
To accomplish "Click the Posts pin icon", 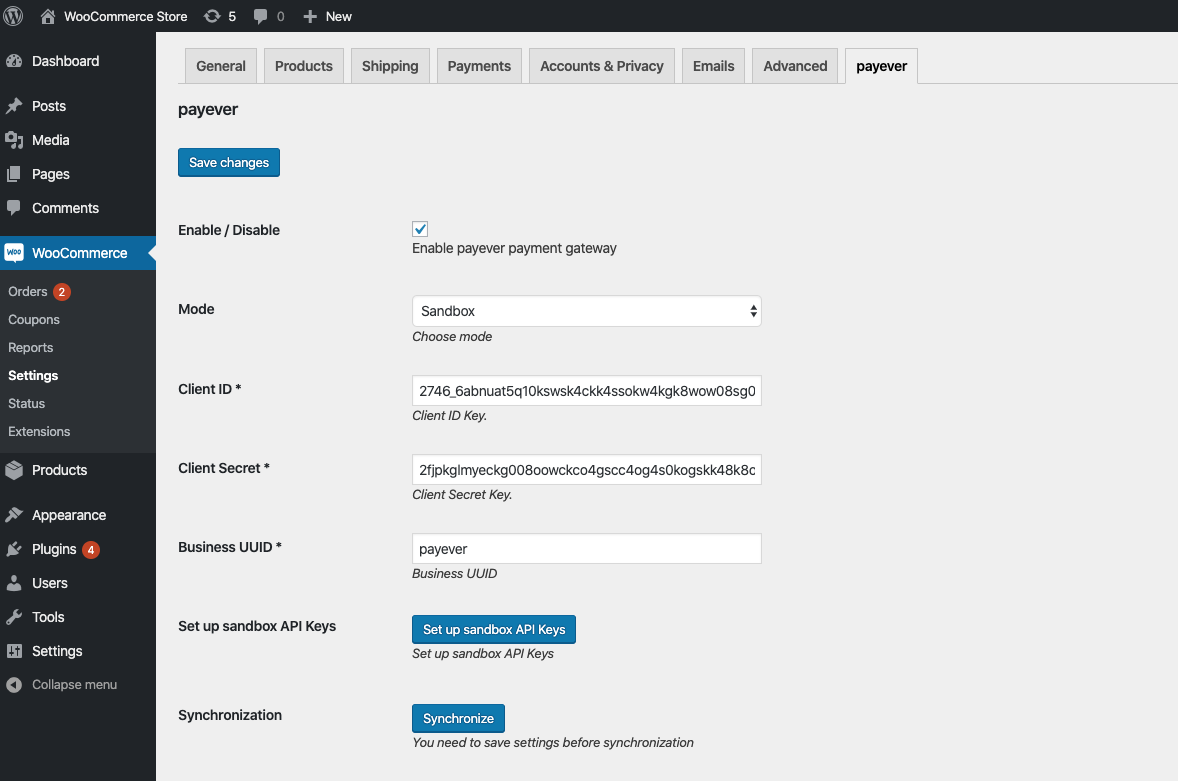I will 14,106.
